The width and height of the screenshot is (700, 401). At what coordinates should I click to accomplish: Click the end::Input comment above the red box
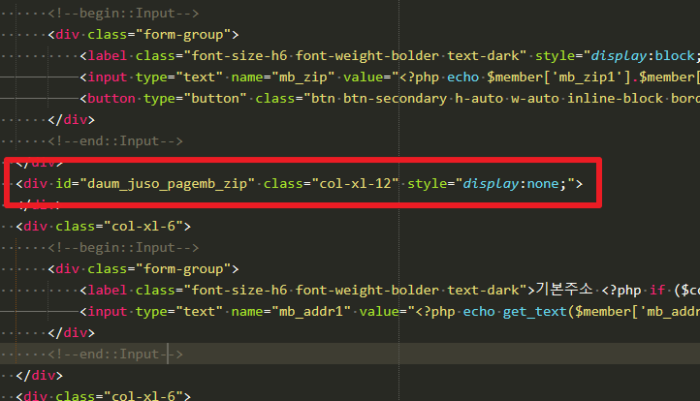(115, 141)
